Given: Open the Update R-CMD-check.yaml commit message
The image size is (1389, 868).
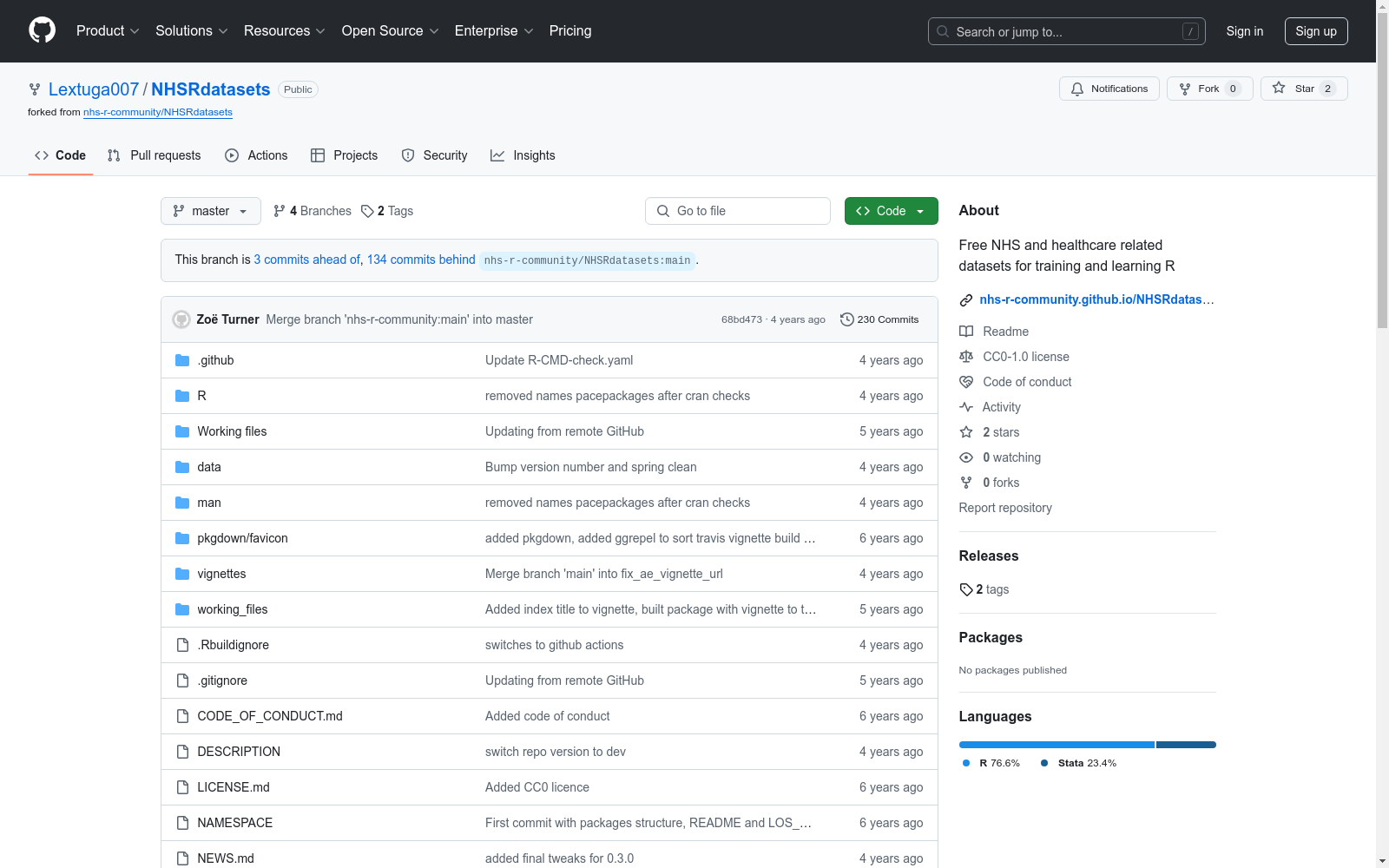Looking at the screenshot, I should click(x=559, y=360).
